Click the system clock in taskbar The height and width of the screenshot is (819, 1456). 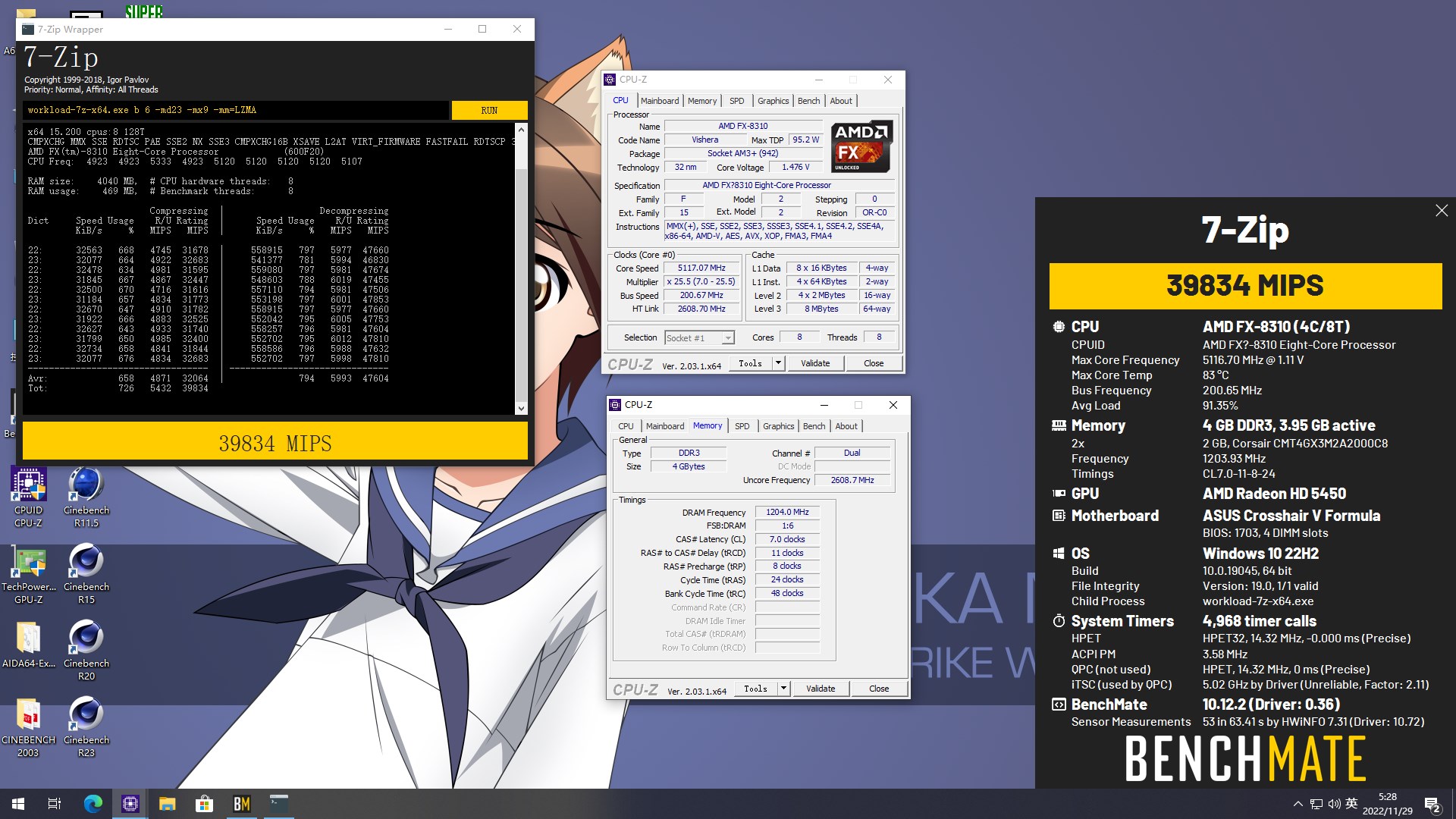(1387, 804)
